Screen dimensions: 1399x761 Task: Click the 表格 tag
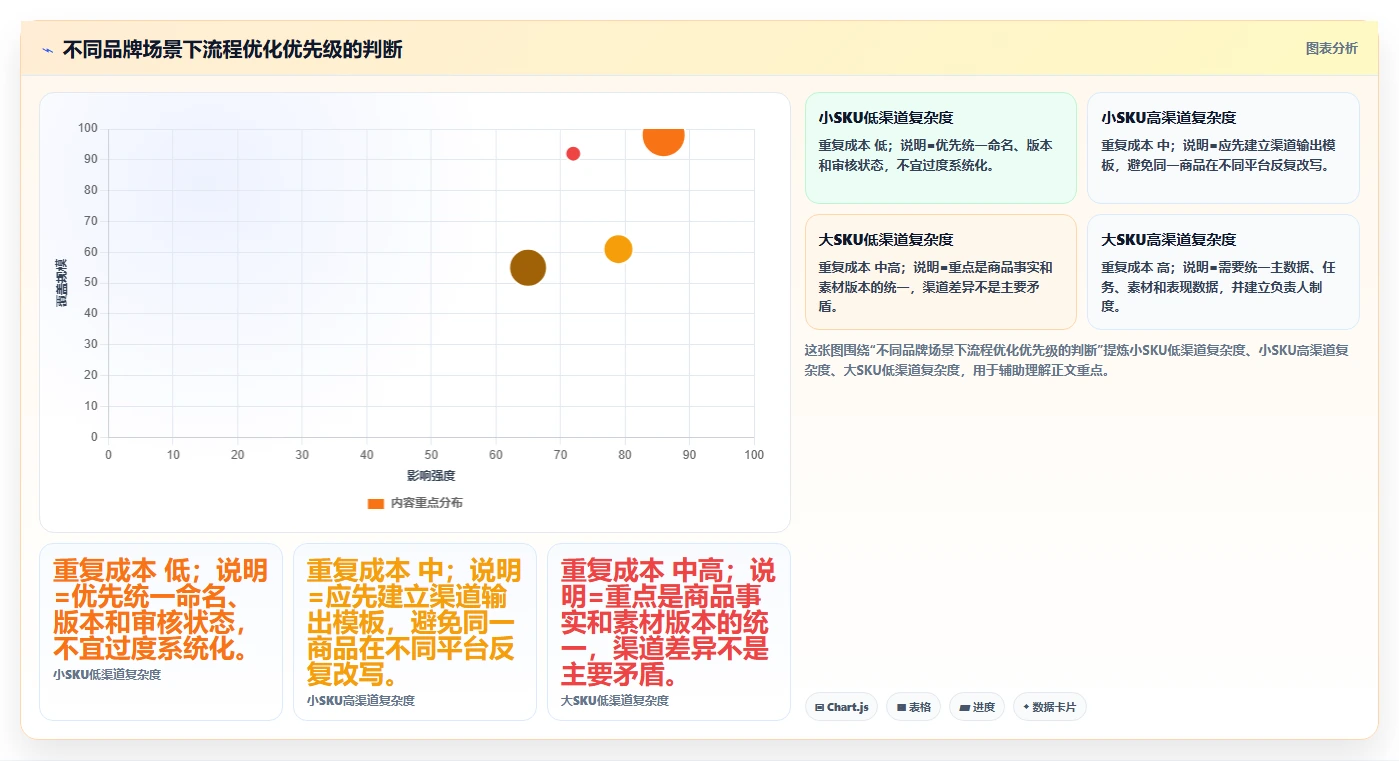913,707
